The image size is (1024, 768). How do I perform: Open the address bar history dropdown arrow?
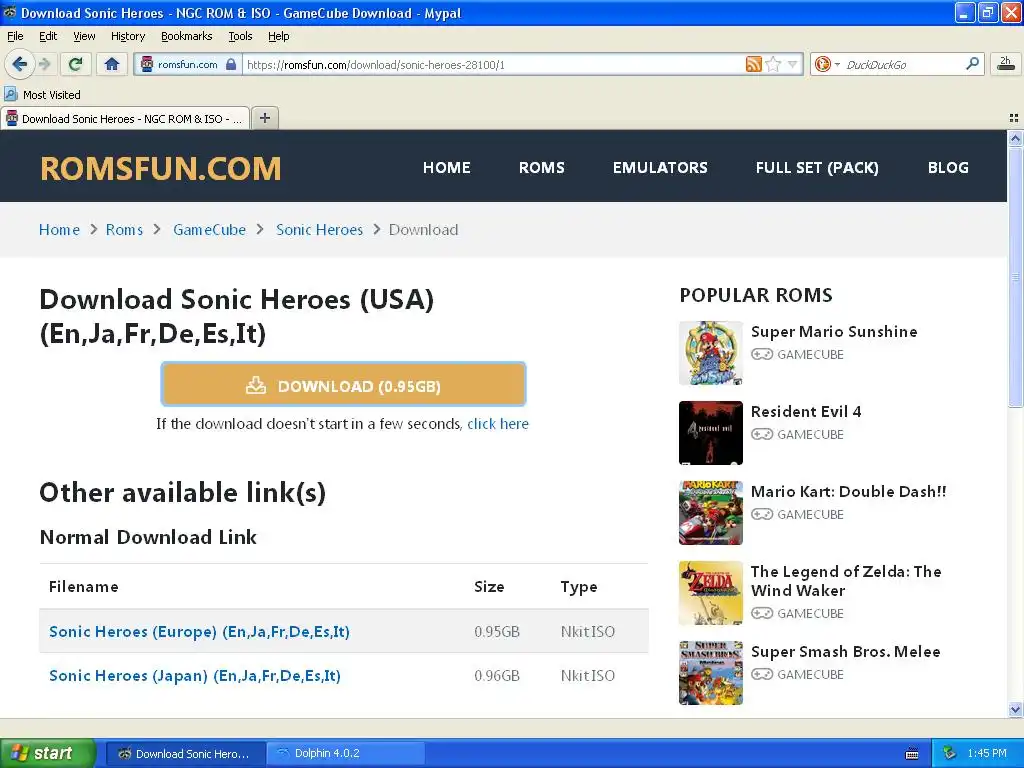pos(792,64)
